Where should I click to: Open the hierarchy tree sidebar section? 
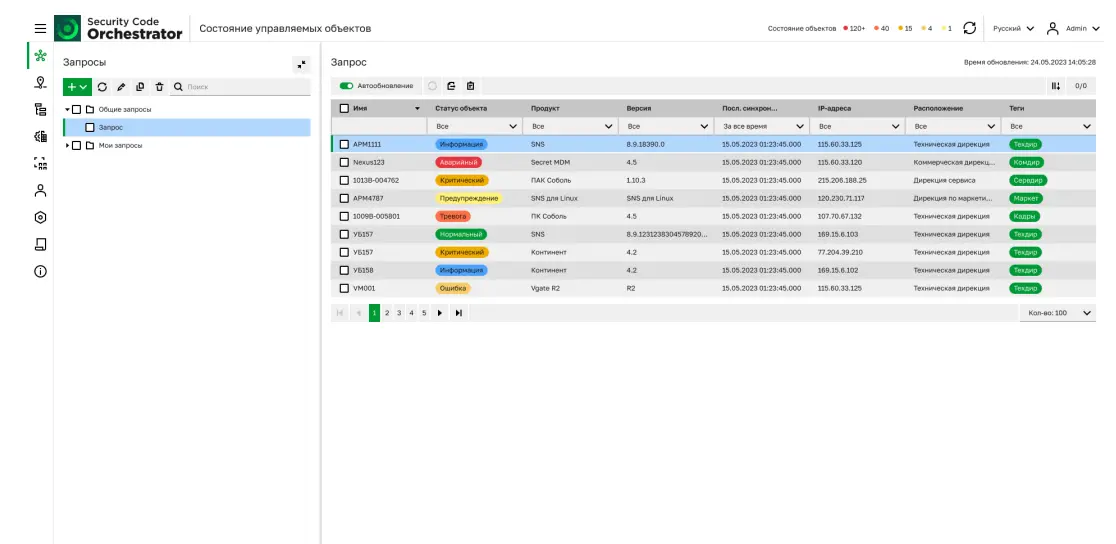click(41, 109)
